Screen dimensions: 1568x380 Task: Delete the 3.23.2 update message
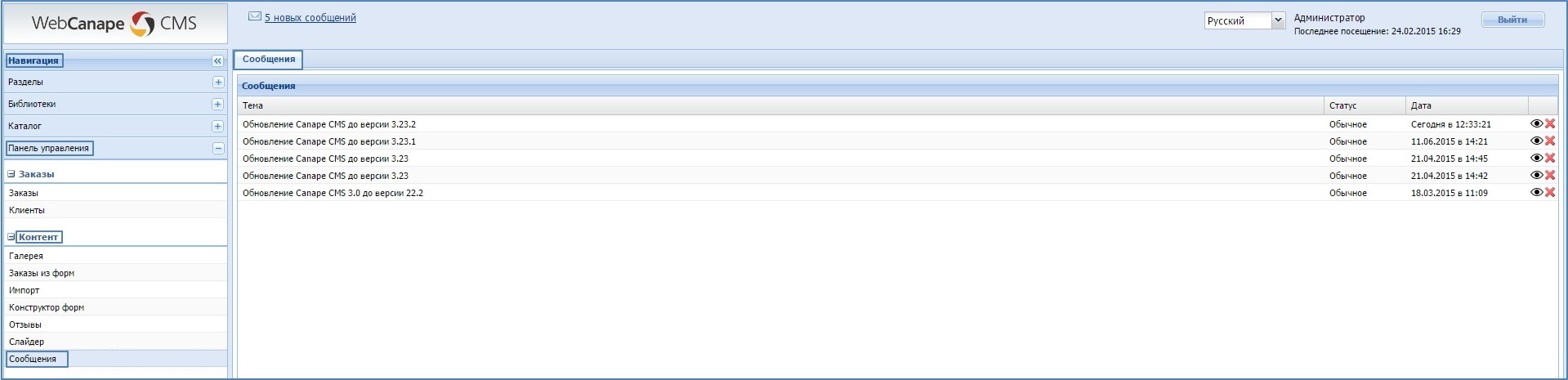click(1550, 124)
